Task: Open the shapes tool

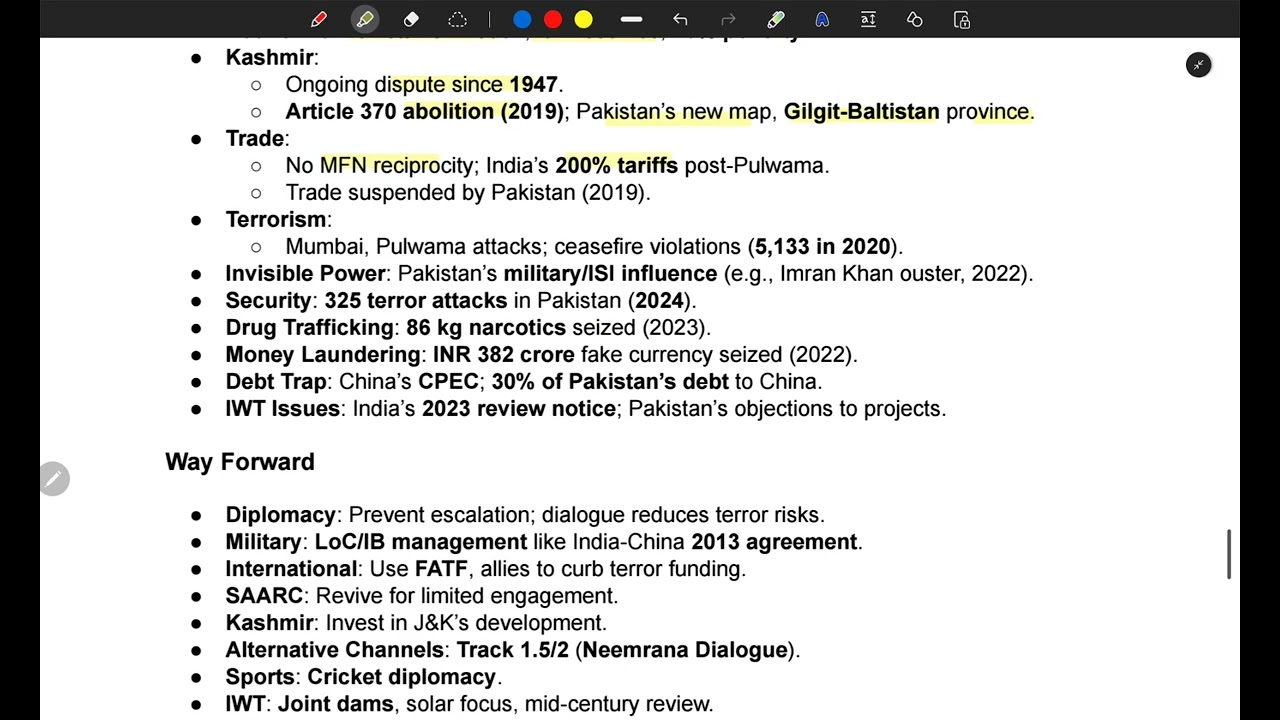Action: click(915, 19)
